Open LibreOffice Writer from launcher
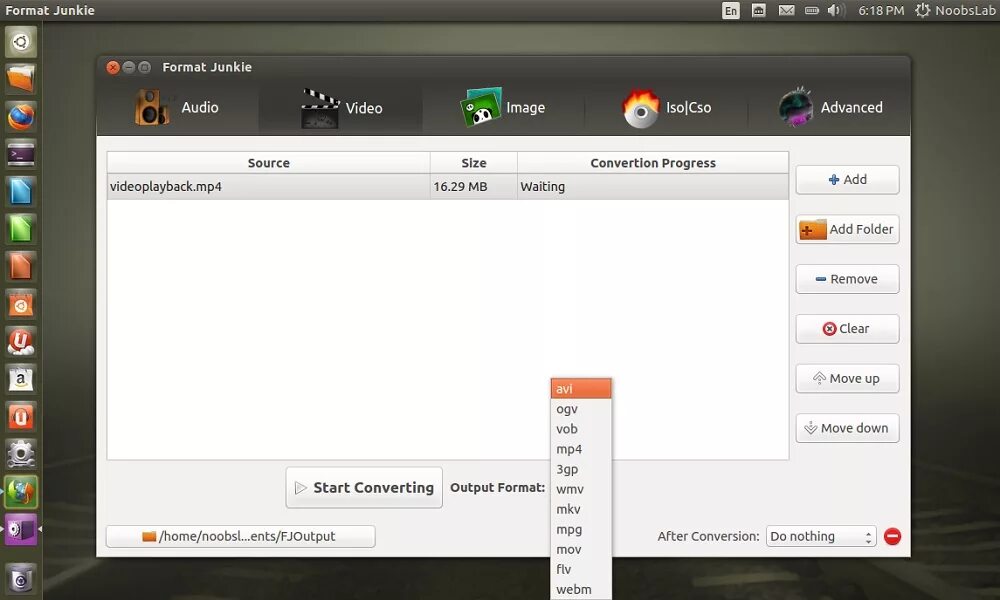The width and height of the screenshot is (1000, 600). tap(21, 192)
